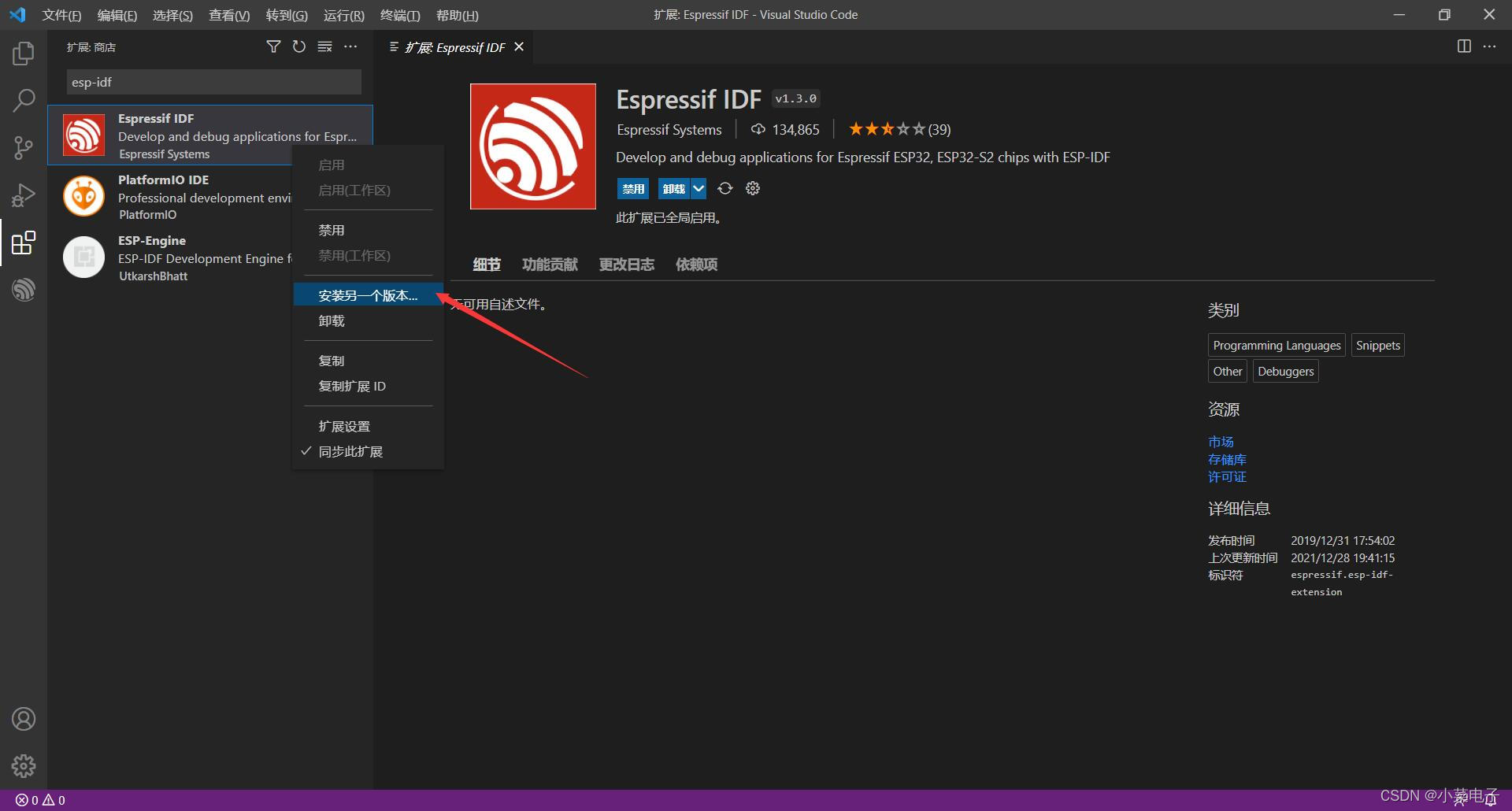Select PlatformIO IDE in extension list

click(210, 196)
